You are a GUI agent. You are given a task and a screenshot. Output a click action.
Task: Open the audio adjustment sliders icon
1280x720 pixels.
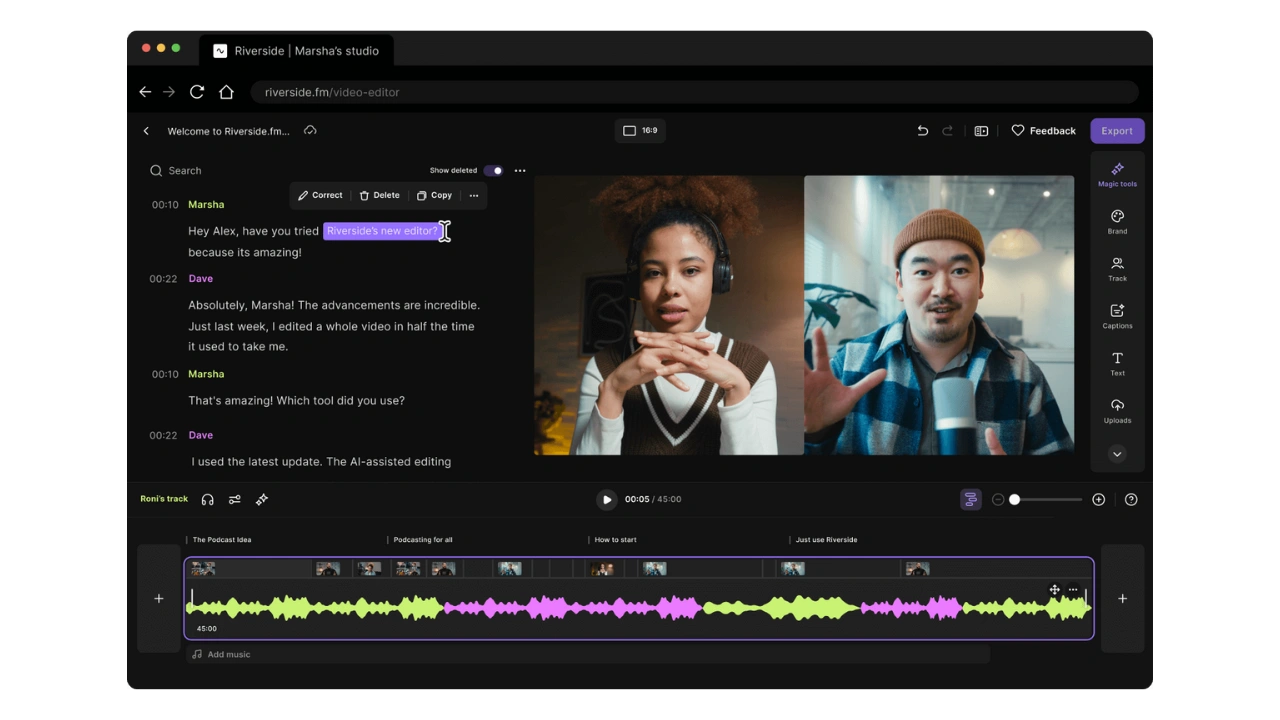[235, 499]
